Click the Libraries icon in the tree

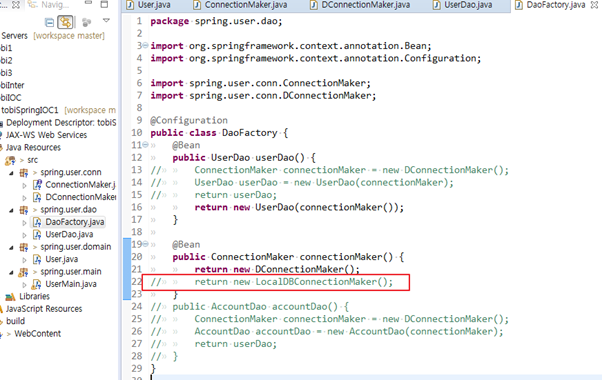click(10, 297)
